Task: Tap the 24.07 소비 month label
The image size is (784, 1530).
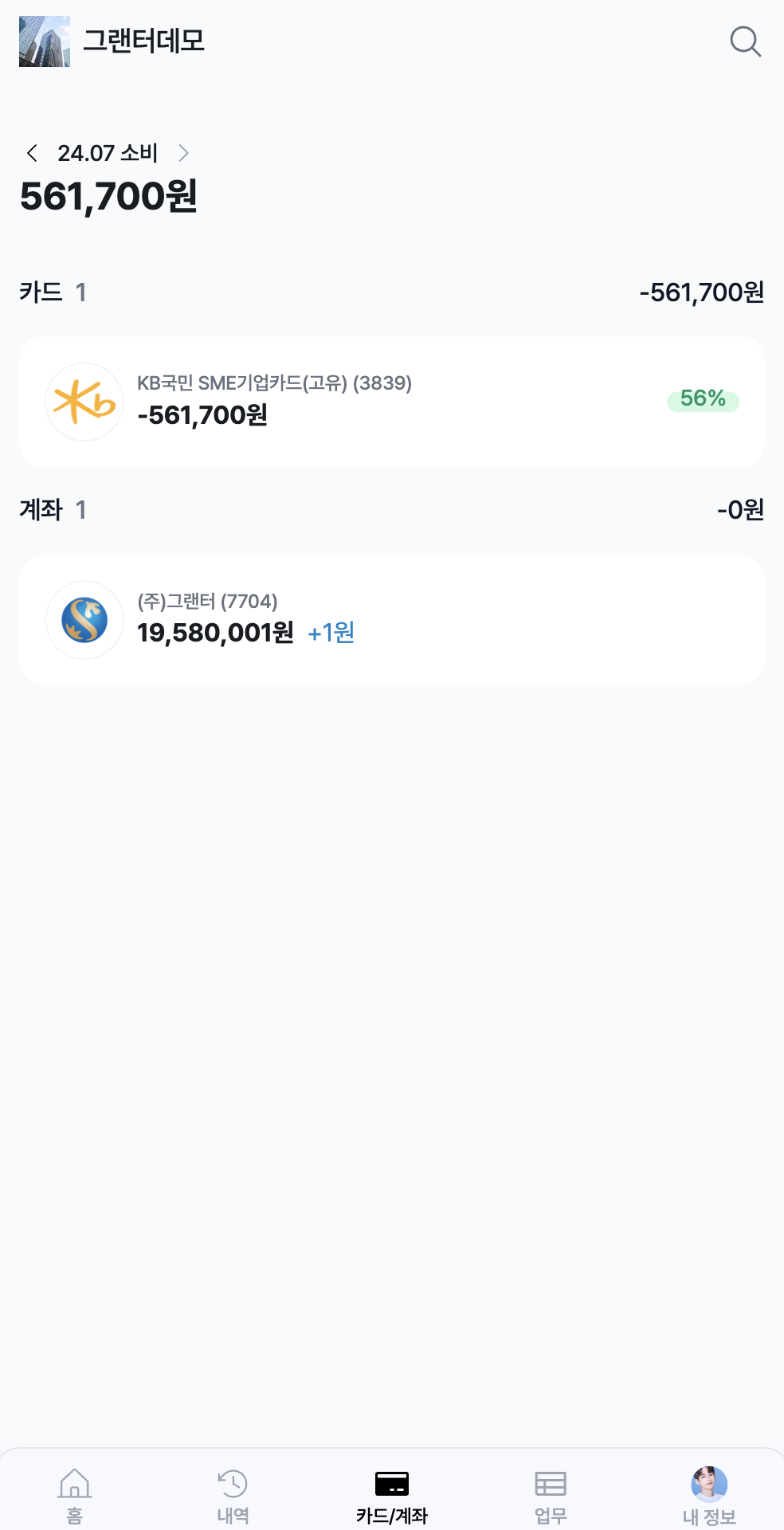Action: point(108,153)
